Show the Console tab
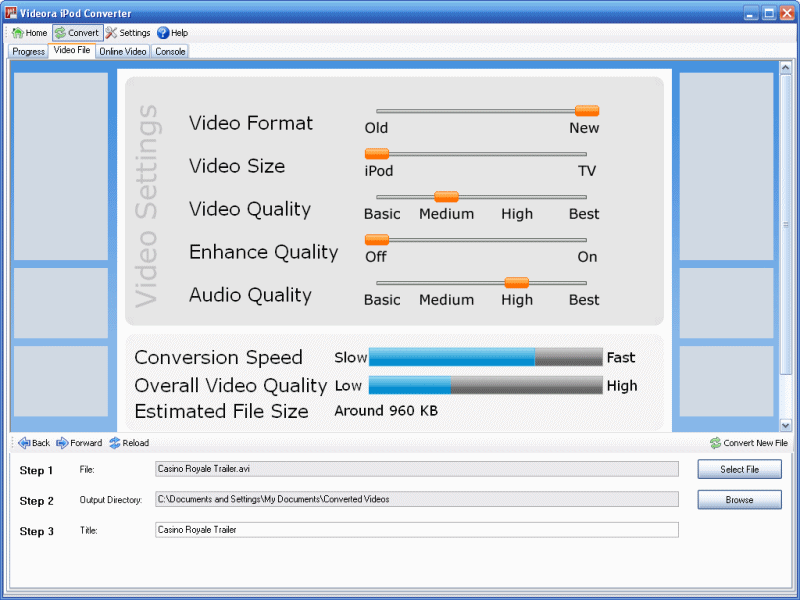Image resolution: width=800 pixels, height=600 pixels. tap(170, 52)
